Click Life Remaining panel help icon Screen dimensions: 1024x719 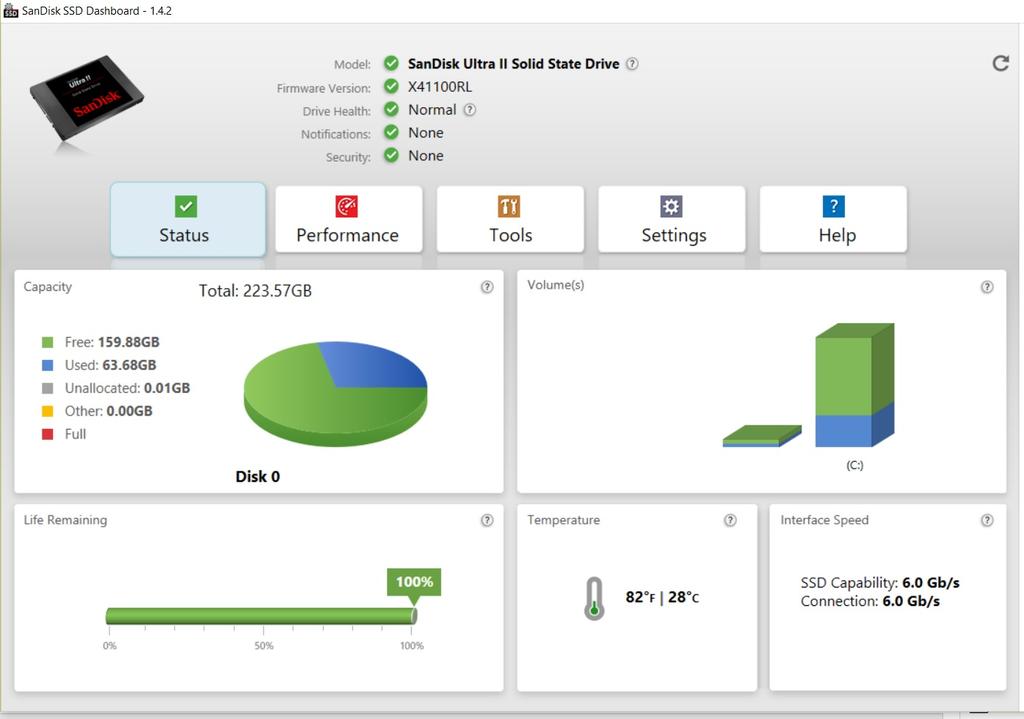(487, 520)
